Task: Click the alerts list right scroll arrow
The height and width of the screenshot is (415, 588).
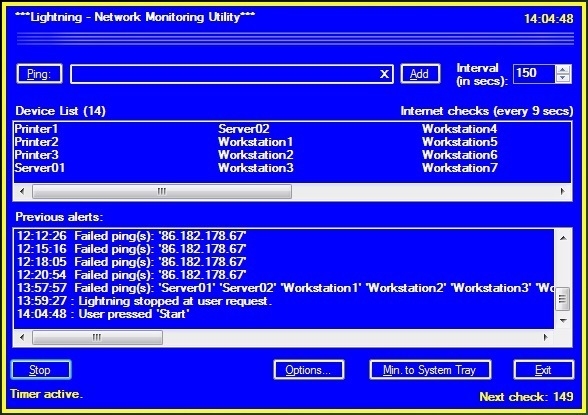Action: (546, 337)
